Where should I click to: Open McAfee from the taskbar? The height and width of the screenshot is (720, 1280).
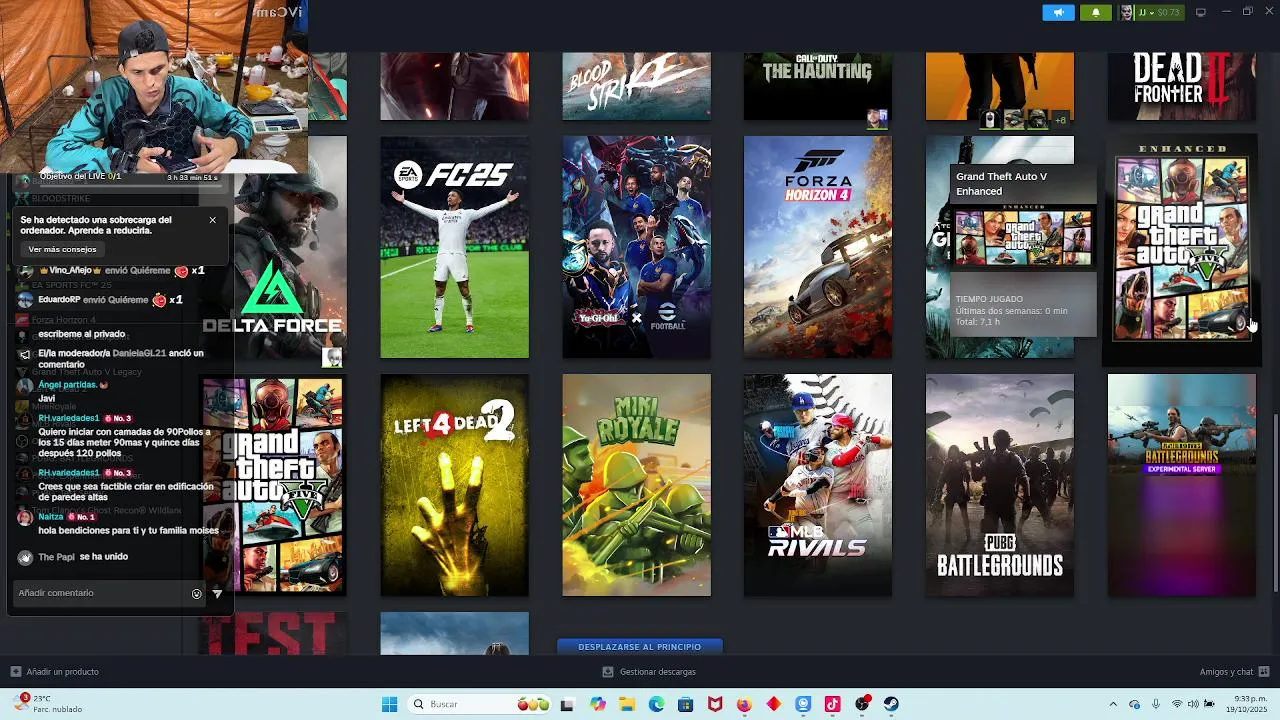click(x=715, y=704)
